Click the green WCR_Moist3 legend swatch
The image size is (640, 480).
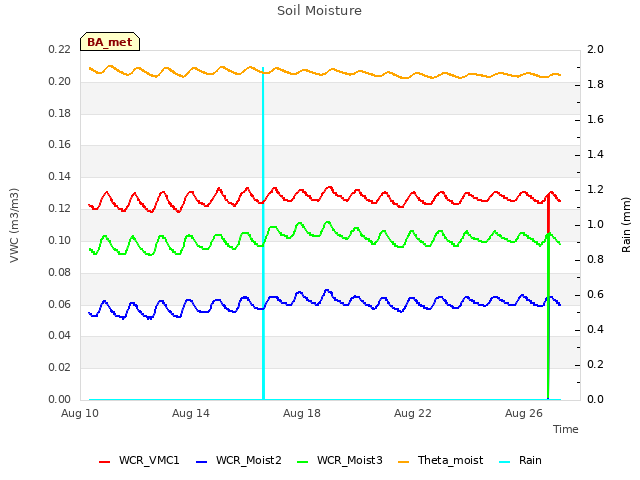click(x=302, y=462)
